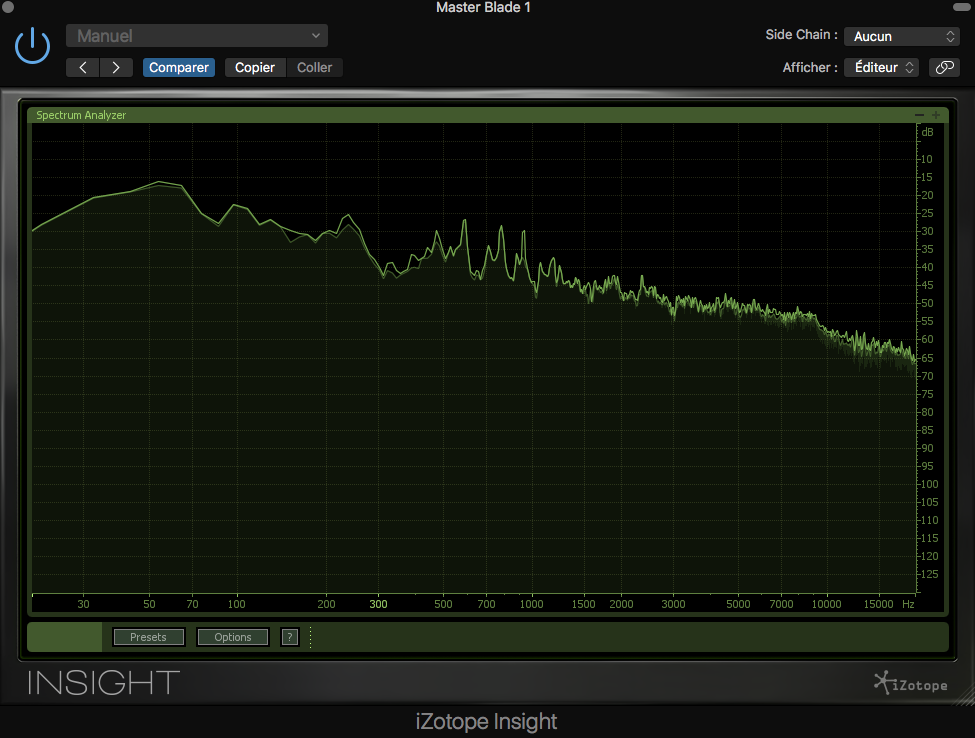975x738 pixels.
Task: Click the window pill button at top-right
Action: pos(961,7)
